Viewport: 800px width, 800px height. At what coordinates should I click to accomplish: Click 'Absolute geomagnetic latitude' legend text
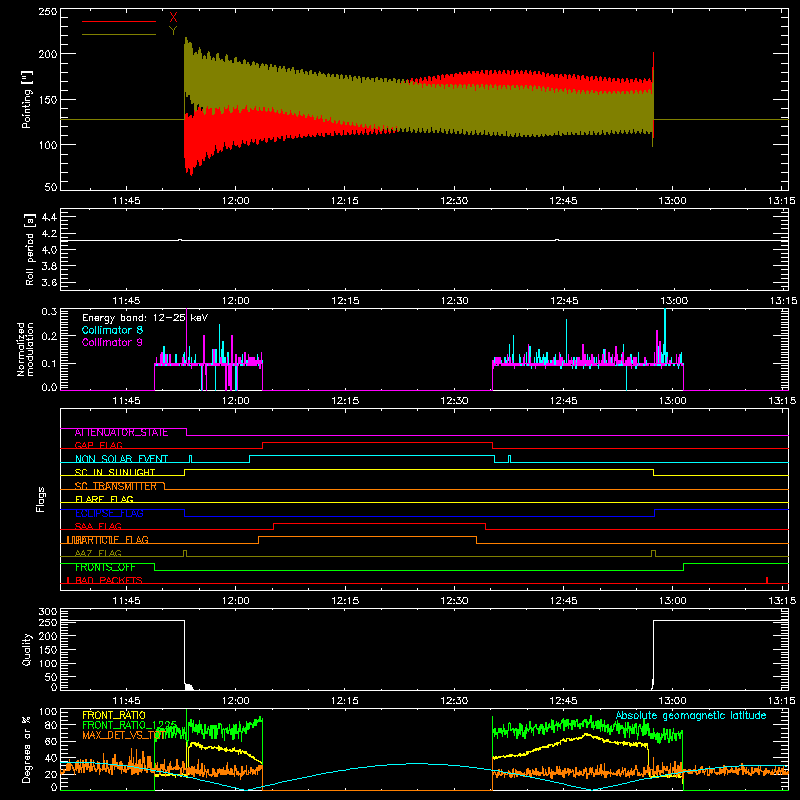pos(691,716)
